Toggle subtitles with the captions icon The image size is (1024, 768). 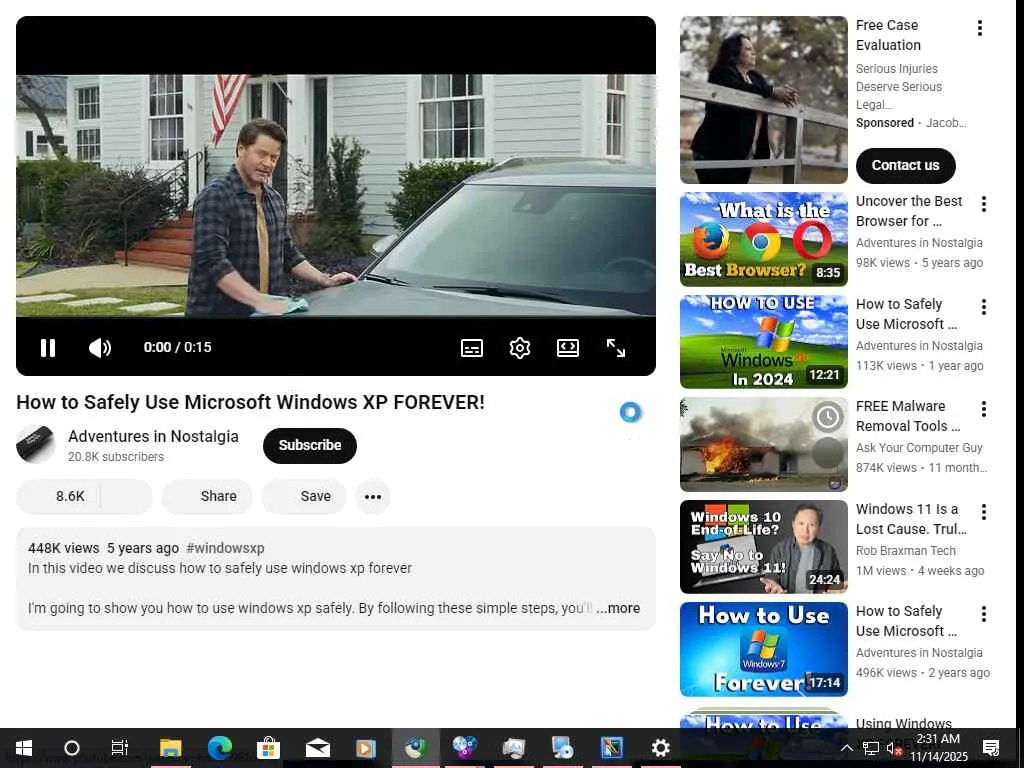pos(472,348)
